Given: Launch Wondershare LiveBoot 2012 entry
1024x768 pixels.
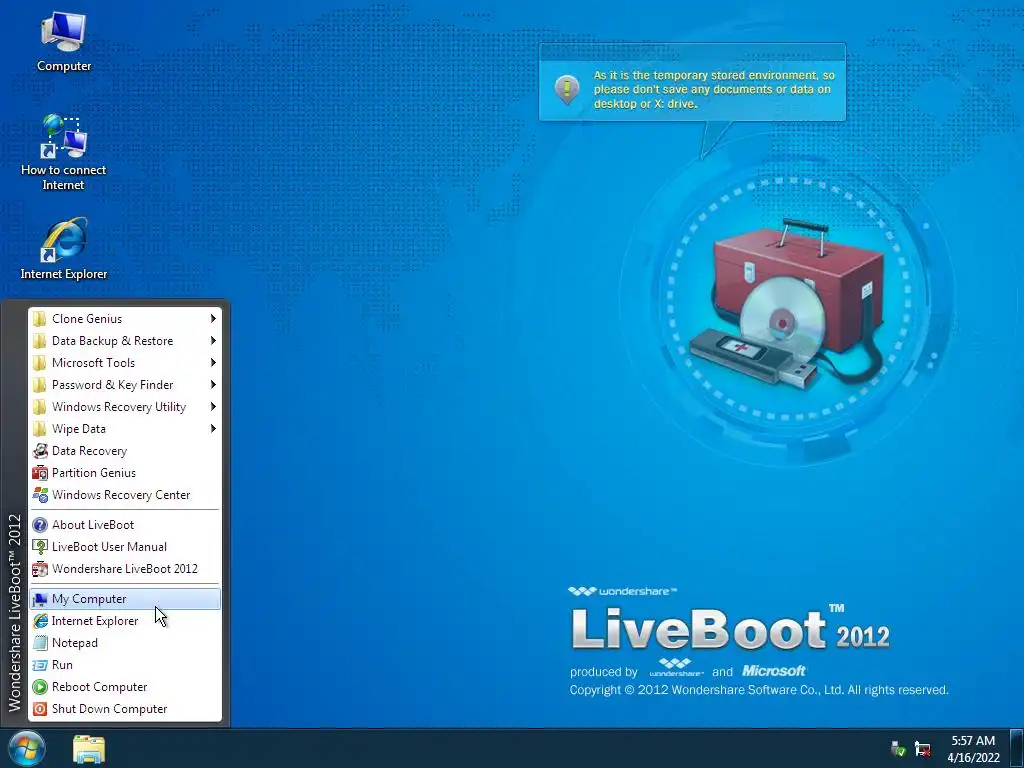Looking at the screenshot, I should pos(125,569).
